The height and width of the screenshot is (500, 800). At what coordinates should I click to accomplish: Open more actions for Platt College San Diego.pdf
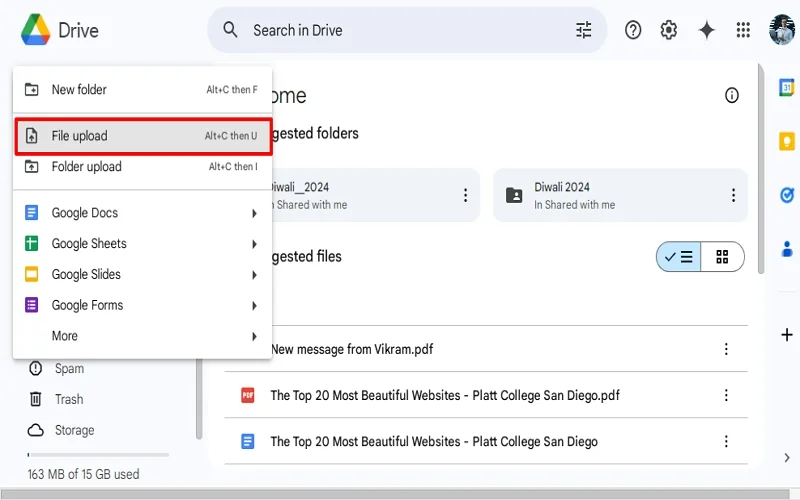point(726,395)
